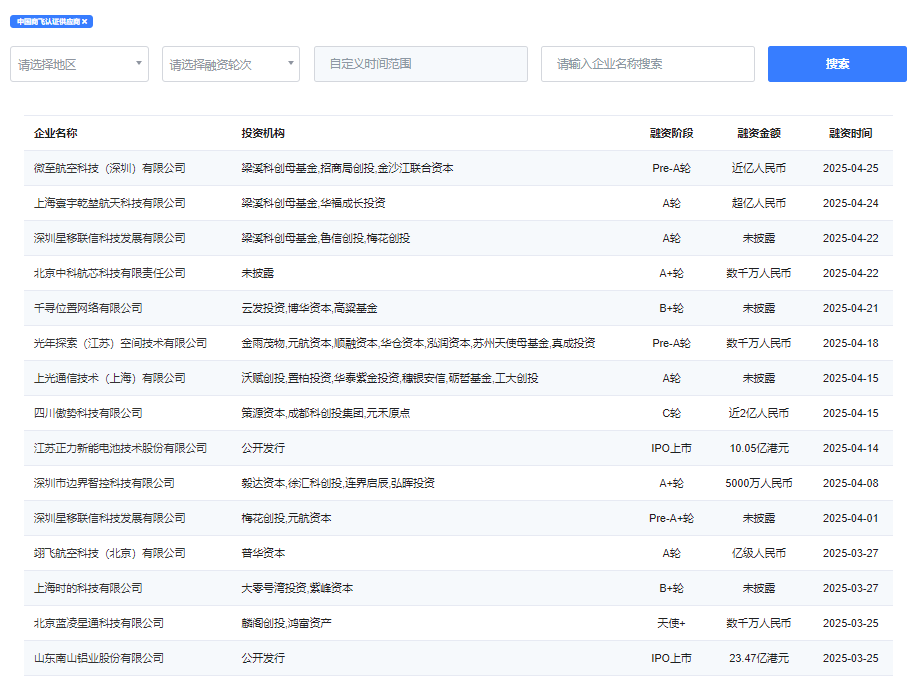Remove the 中国商飞认证供应商 filter tag
The image size is (915, 681).
(85, 21)
